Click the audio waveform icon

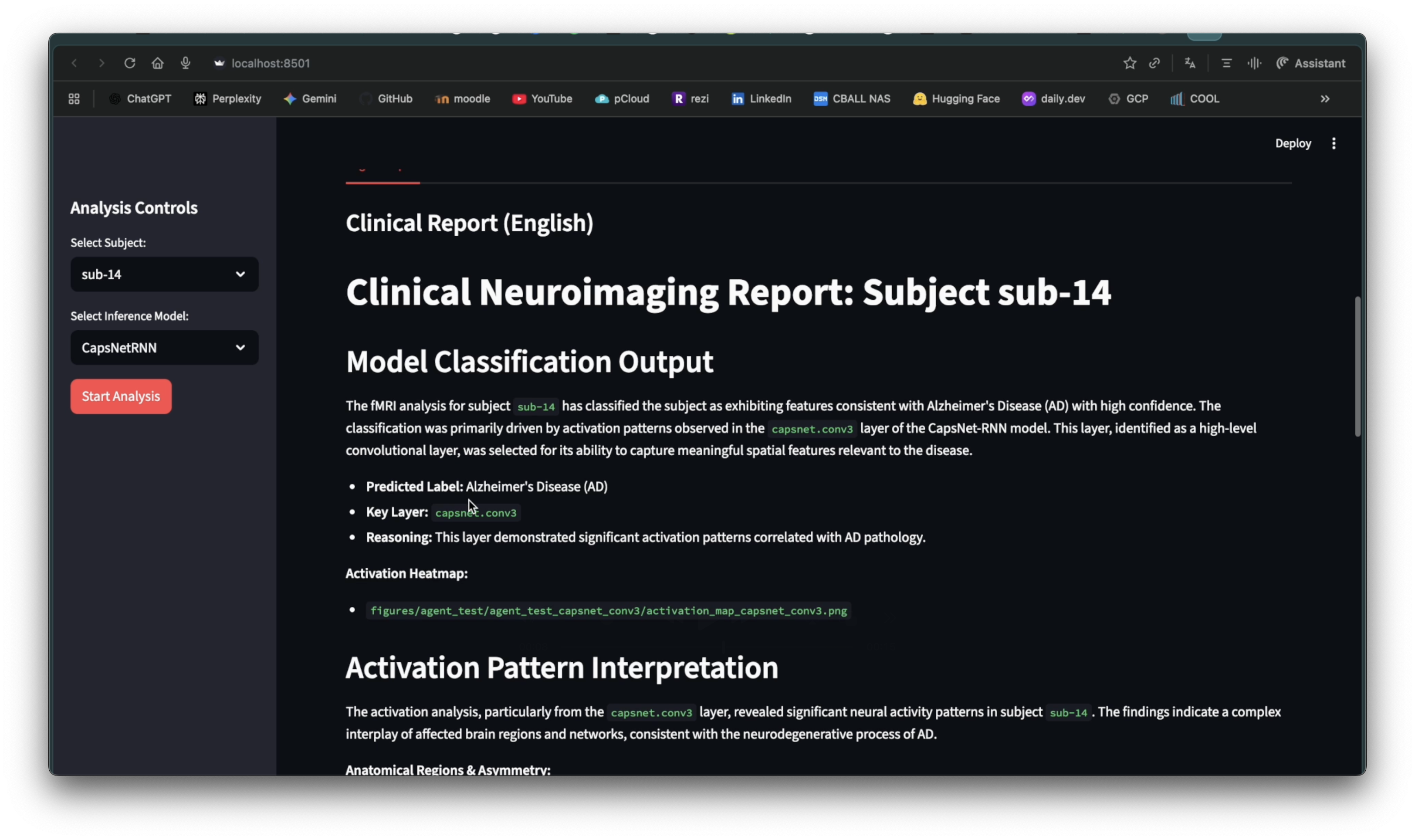pyautogui.click(x=1254, y=64)
